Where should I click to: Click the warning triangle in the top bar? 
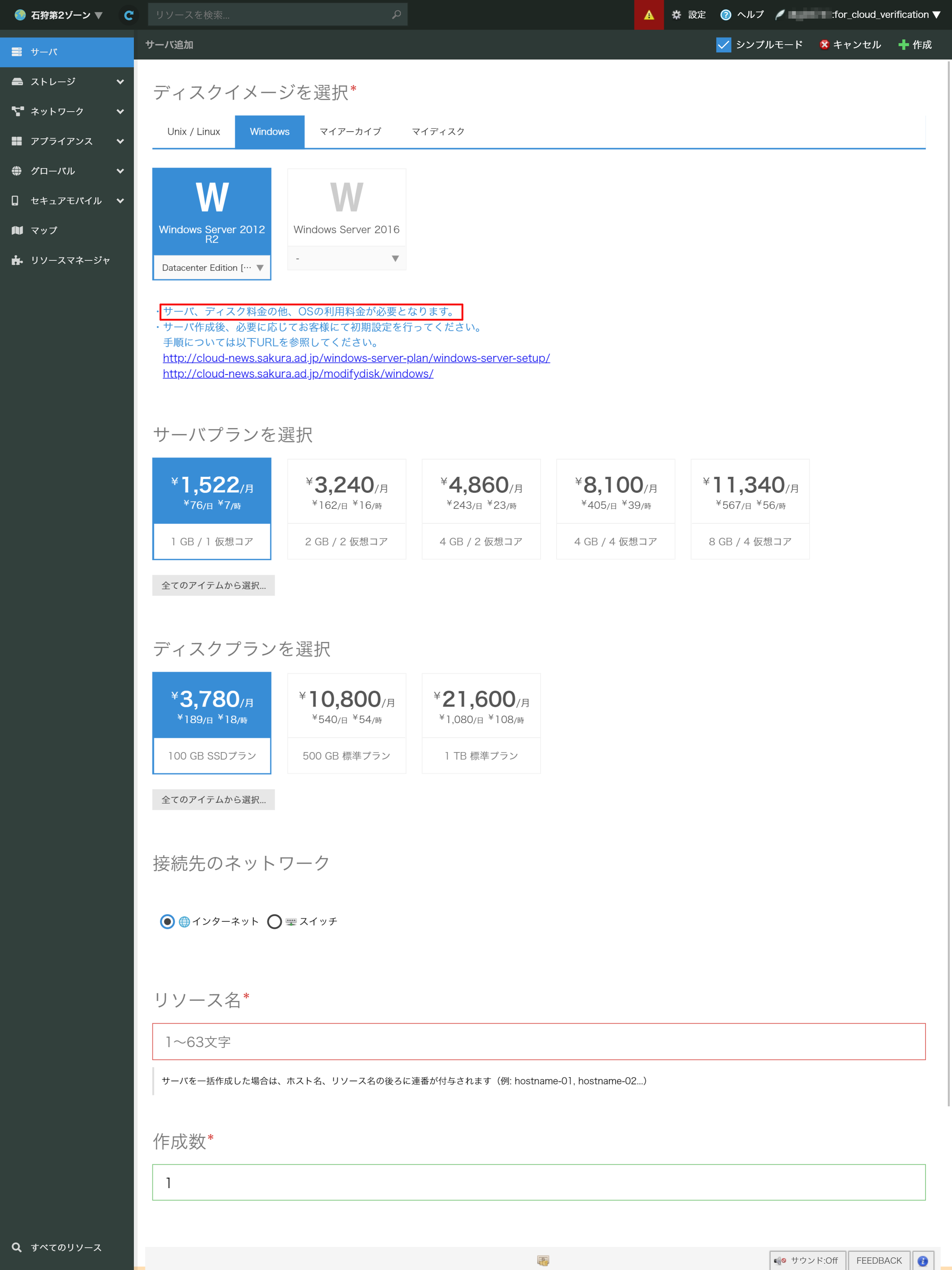pyautogui.click(x=649, y=15)
